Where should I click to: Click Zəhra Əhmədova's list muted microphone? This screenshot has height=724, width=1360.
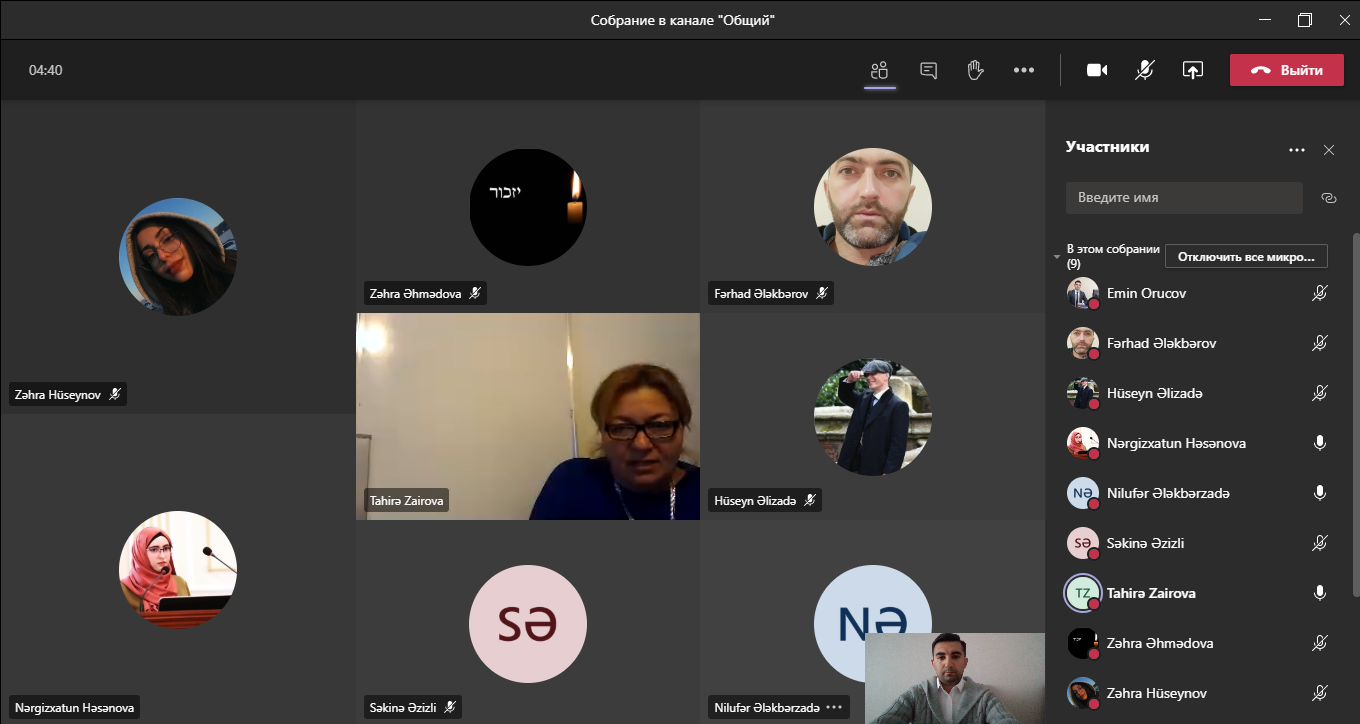click(x=1319, y=643)
